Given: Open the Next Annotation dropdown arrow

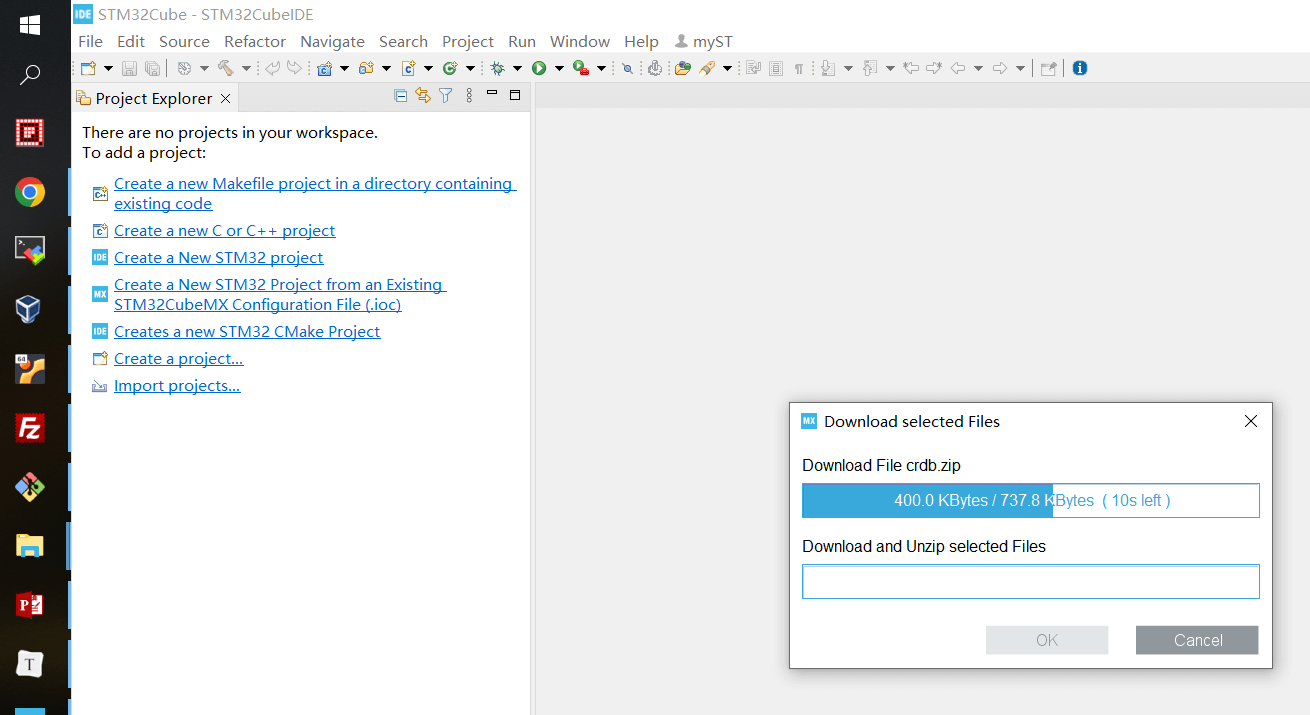Looking at the screenshot, I should coord(848,68).
